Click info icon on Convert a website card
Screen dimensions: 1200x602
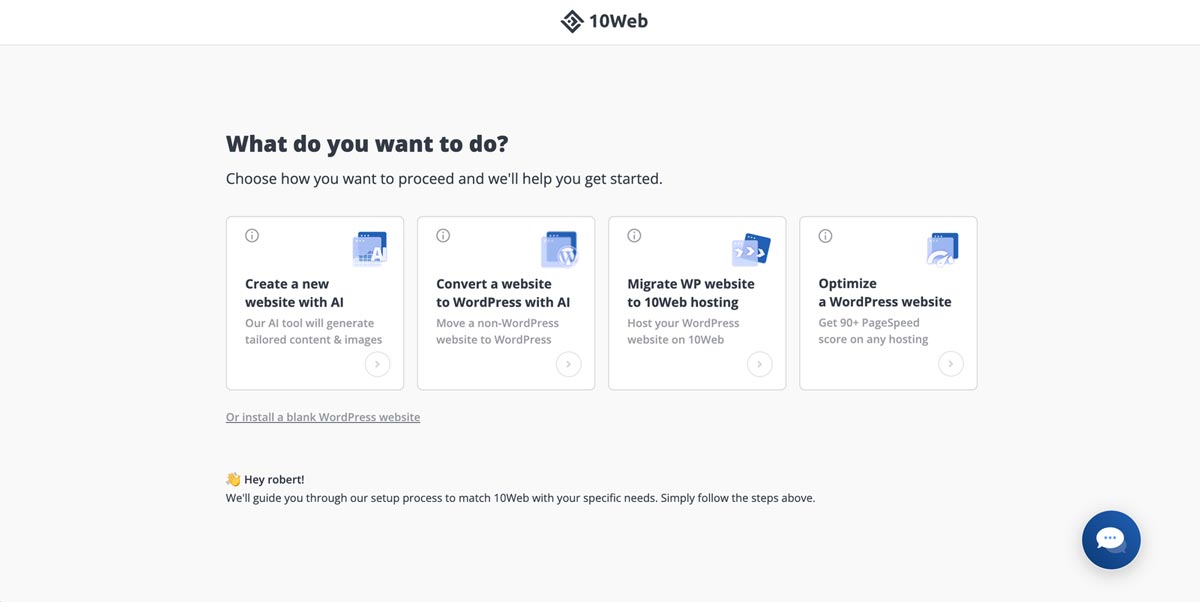[443, 236]
